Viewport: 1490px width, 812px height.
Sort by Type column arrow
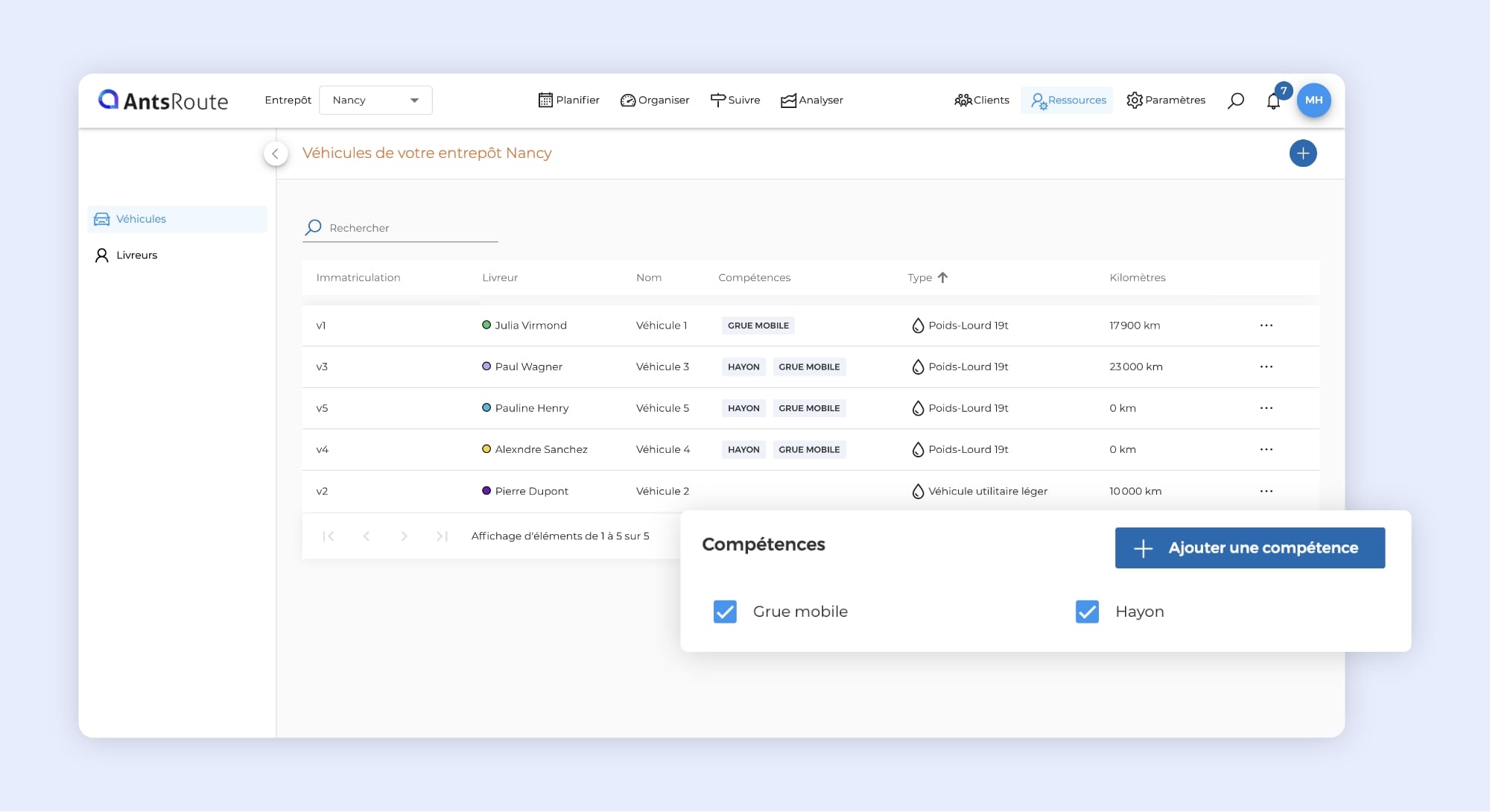(942, 277)
